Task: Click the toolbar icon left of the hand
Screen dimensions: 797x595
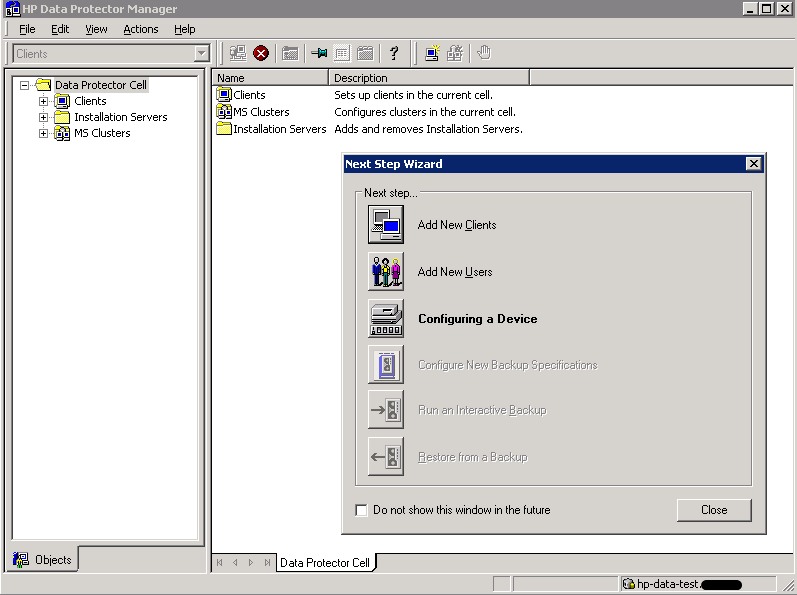Action: (x=455, y=53)
